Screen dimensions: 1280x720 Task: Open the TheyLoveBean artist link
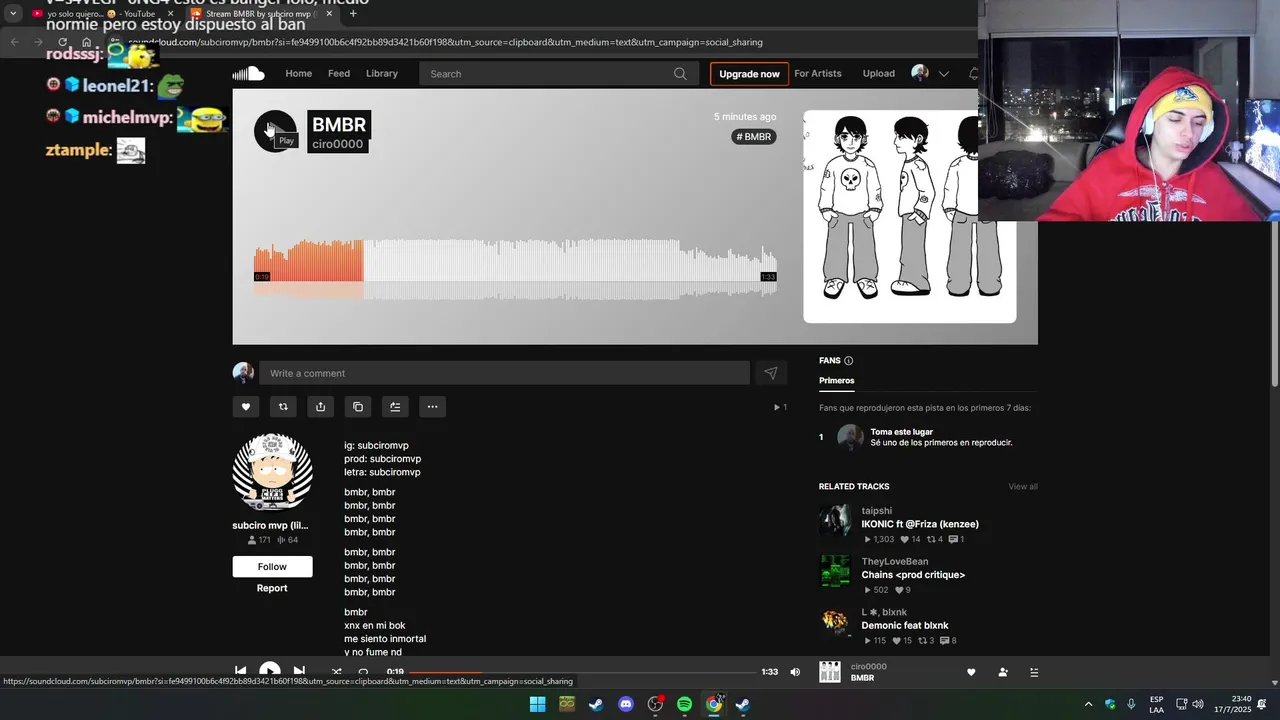895,562
